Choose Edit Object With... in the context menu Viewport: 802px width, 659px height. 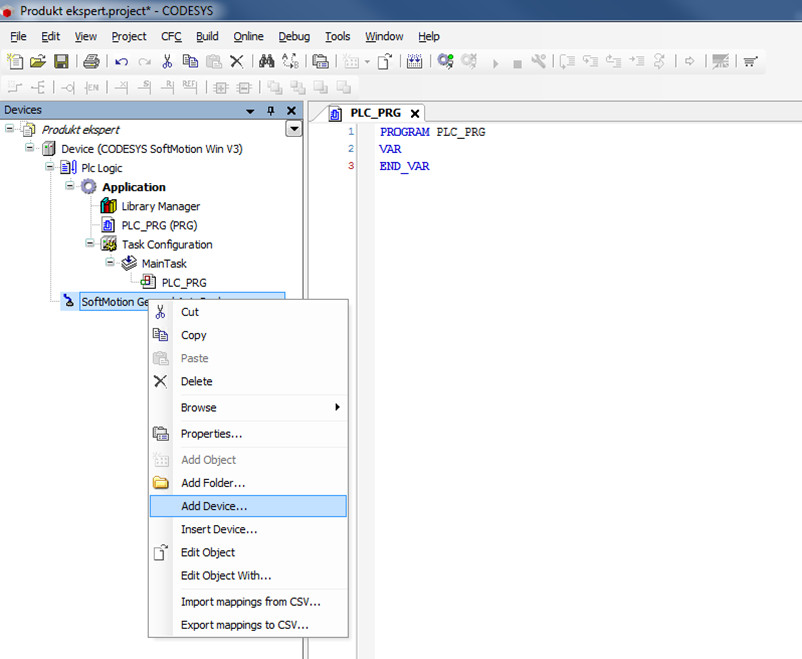click(248, 576)
